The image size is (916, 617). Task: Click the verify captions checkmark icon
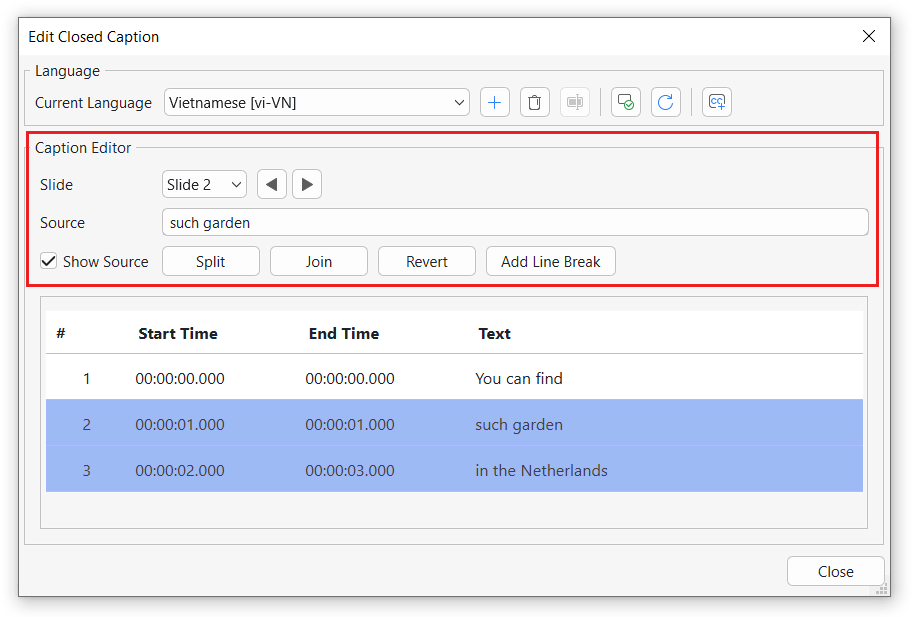(625, 101)
